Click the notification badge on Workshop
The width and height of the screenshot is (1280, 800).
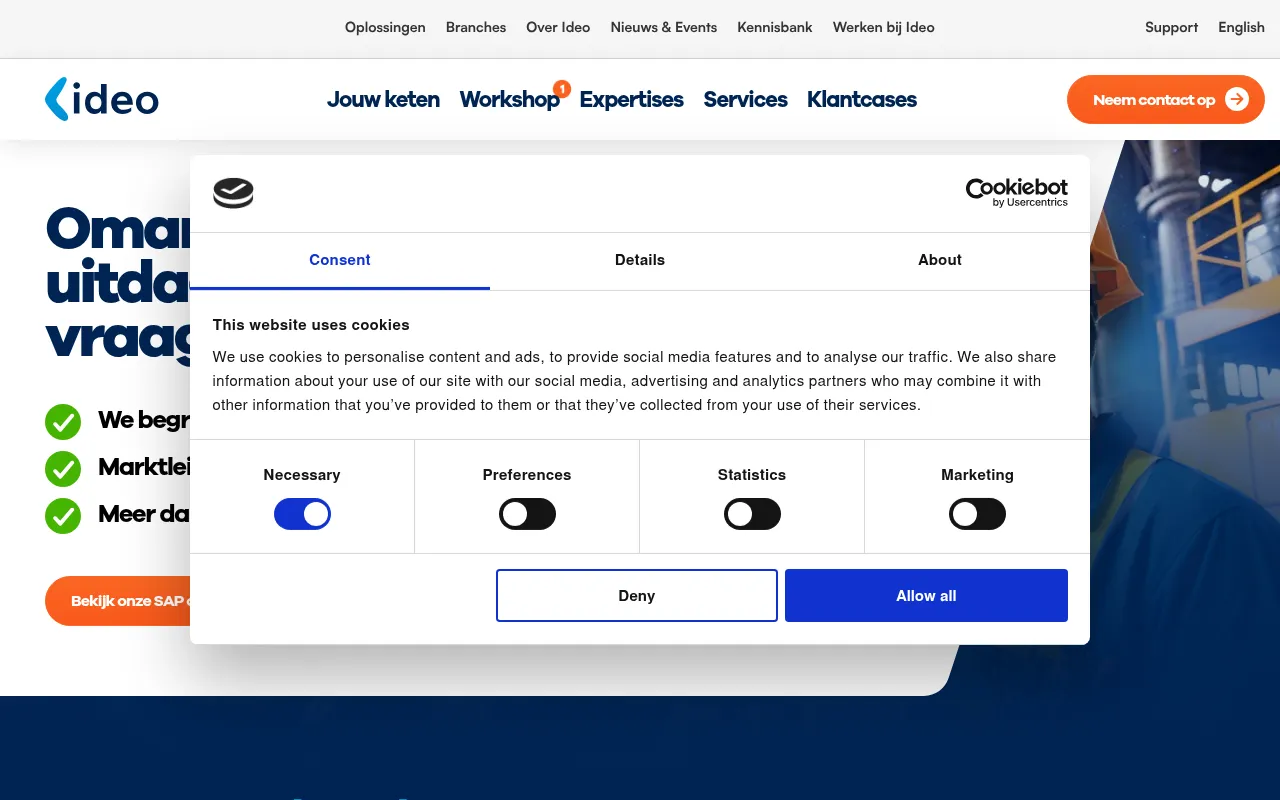click(562, 89)
